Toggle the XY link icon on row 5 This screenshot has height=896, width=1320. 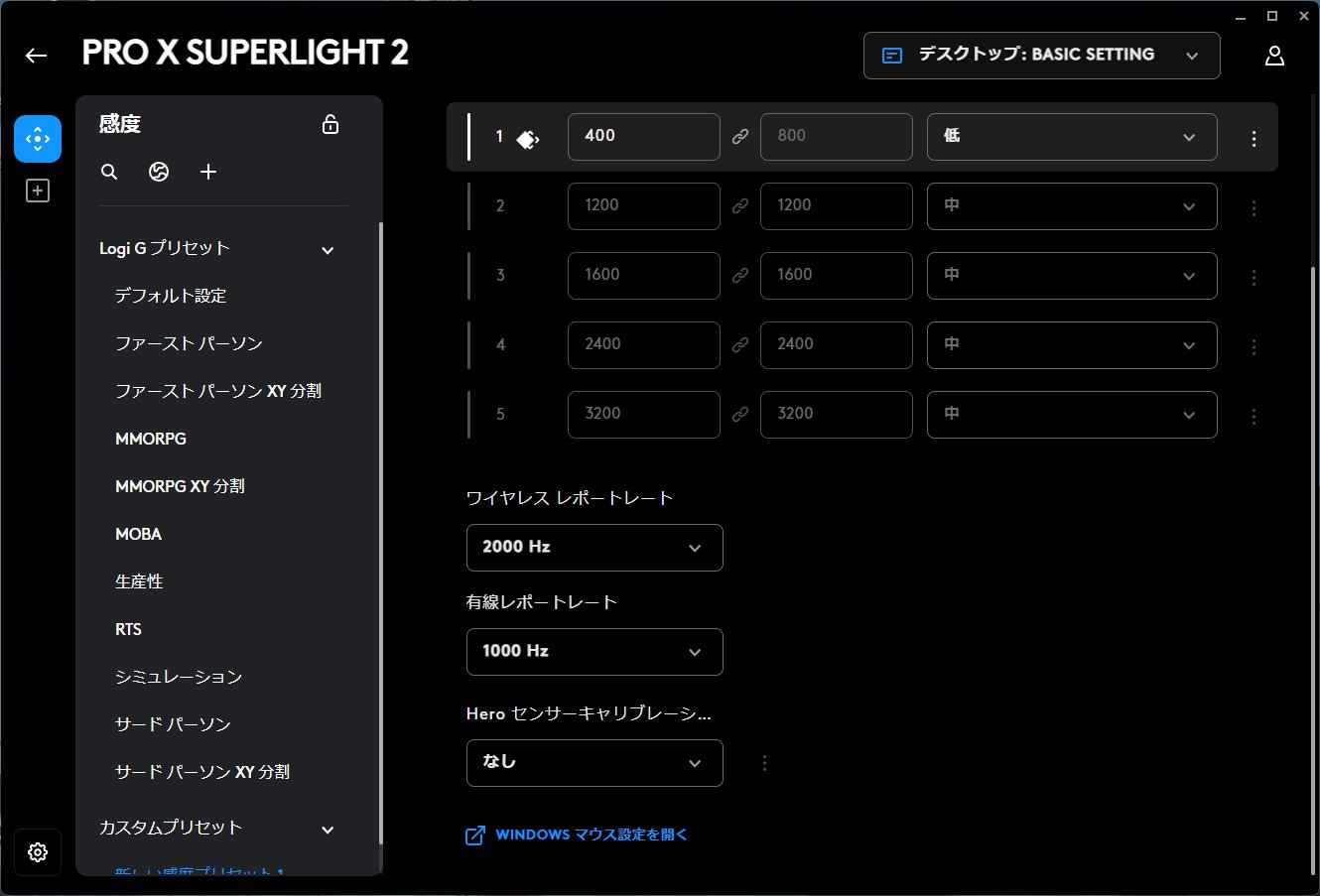(x=740, y=415)
